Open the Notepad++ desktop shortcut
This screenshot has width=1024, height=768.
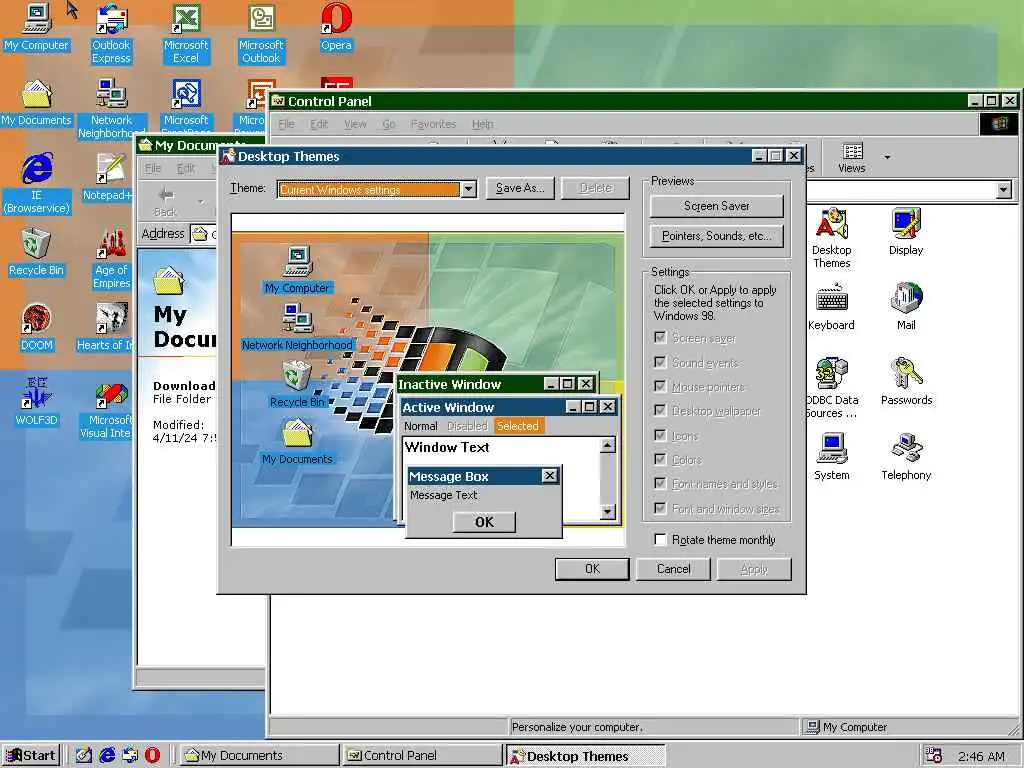pyautogui.click(x=108, y=177)
